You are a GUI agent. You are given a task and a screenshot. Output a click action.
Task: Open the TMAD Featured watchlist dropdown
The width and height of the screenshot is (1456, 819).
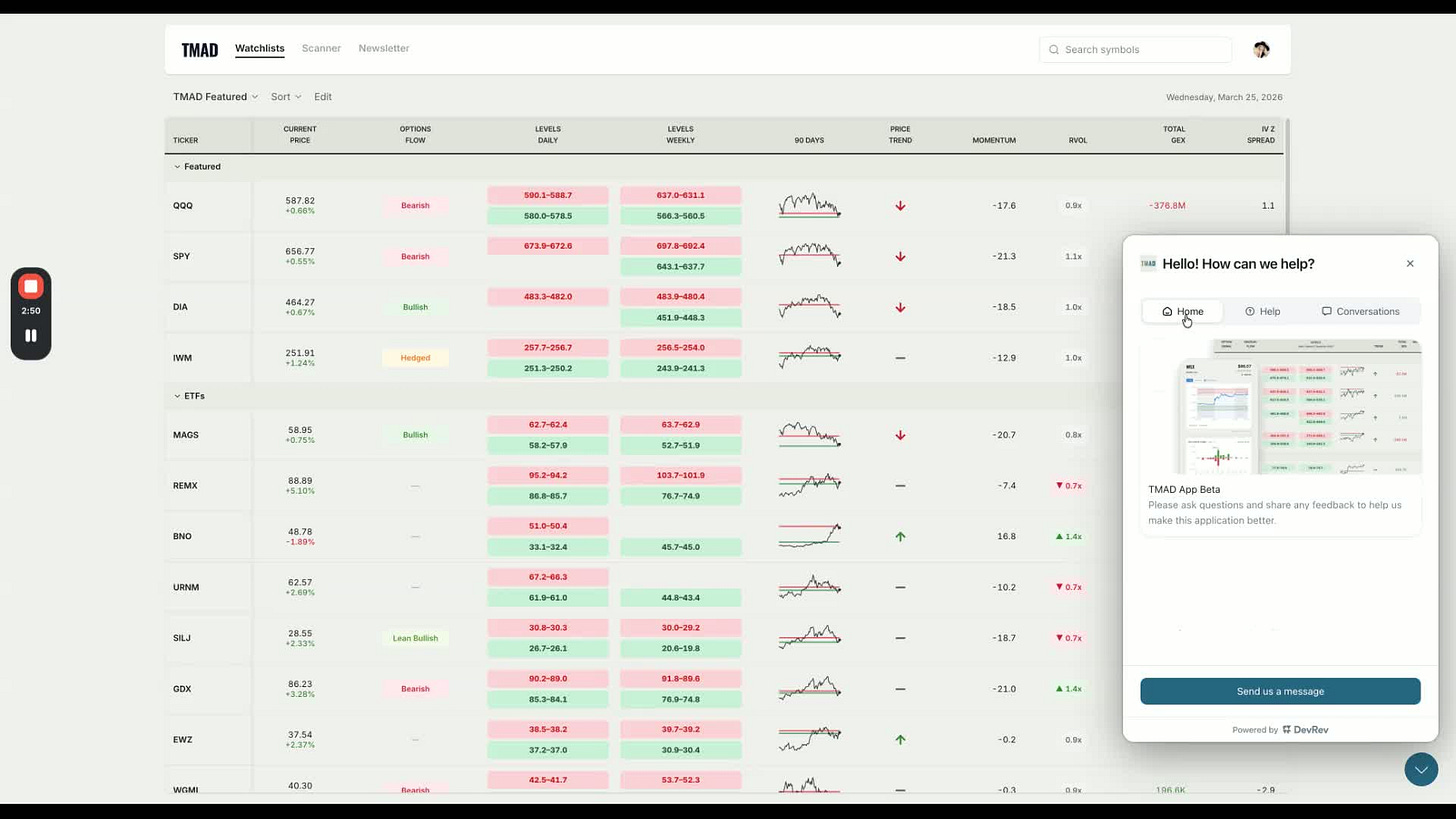pos(215,97)
